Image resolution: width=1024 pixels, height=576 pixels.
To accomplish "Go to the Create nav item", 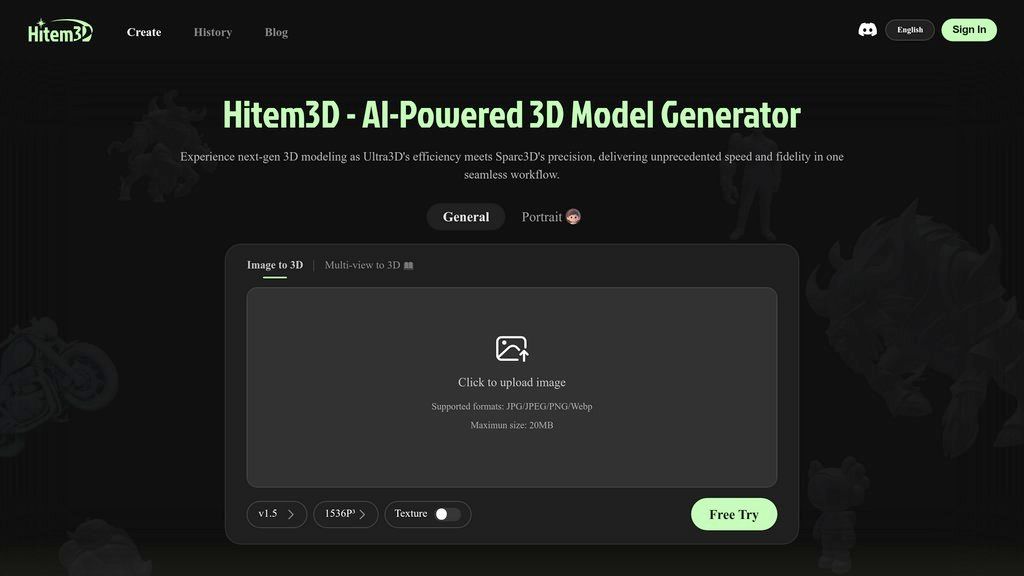I will point(144,32).
